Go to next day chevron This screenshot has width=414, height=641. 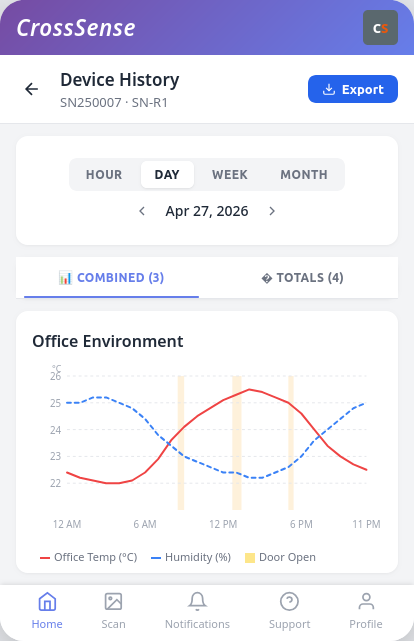coord(272,211)
